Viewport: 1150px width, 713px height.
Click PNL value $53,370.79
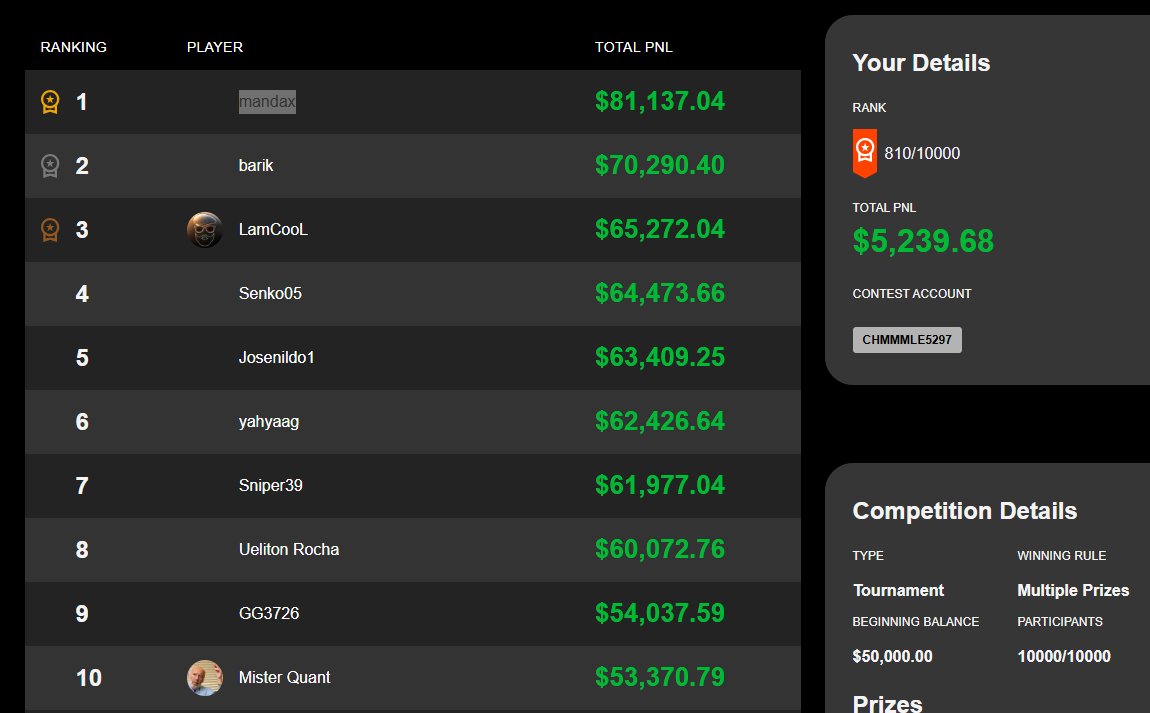660,677
